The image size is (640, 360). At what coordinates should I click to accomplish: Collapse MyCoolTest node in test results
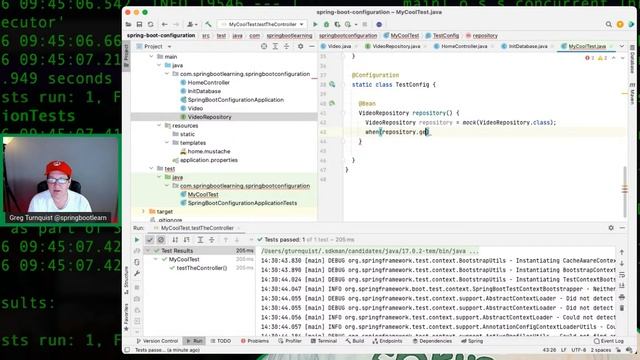[x=156, y=259]
